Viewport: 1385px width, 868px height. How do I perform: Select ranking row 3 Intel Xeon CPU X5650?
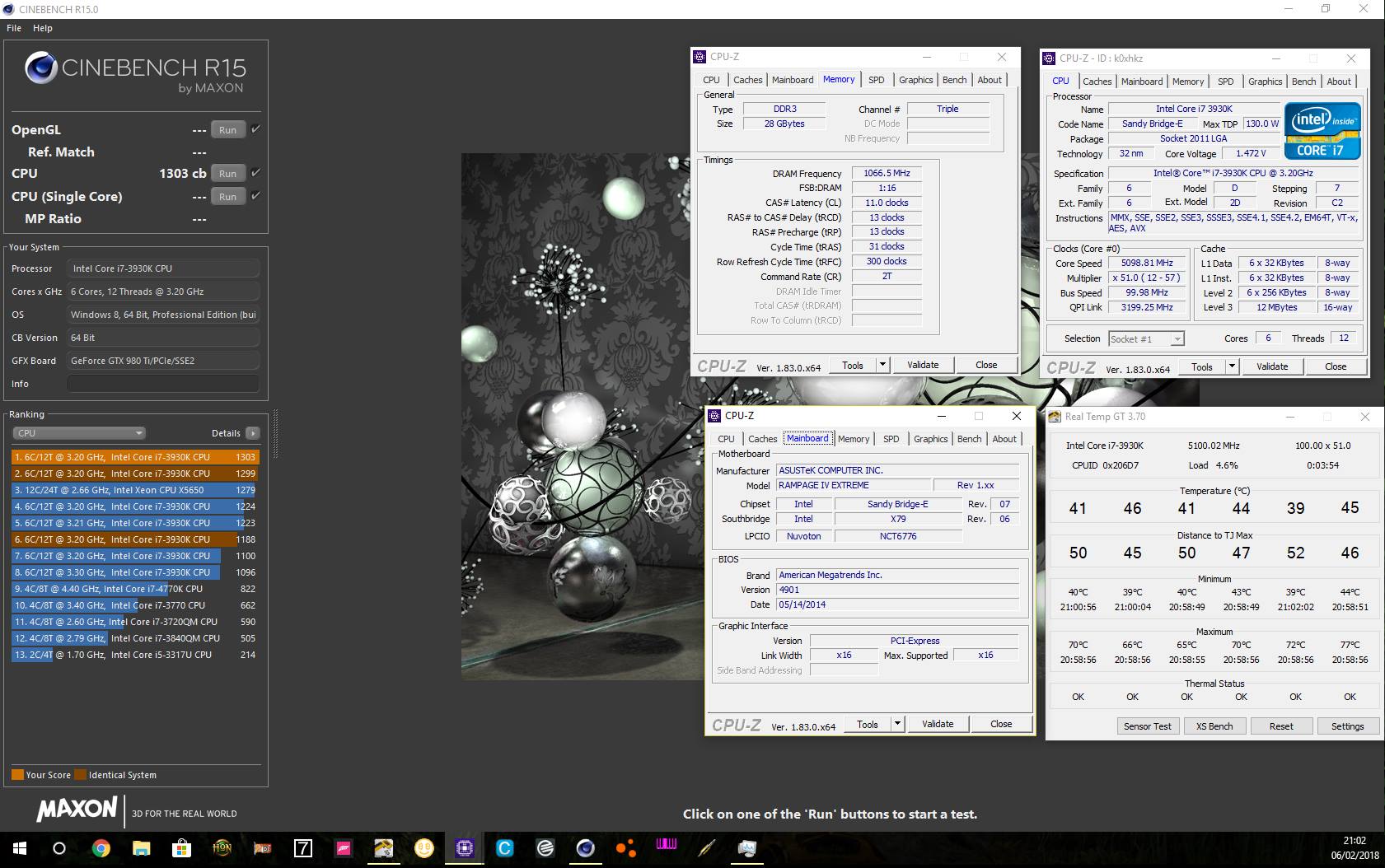tap(135, 490)
